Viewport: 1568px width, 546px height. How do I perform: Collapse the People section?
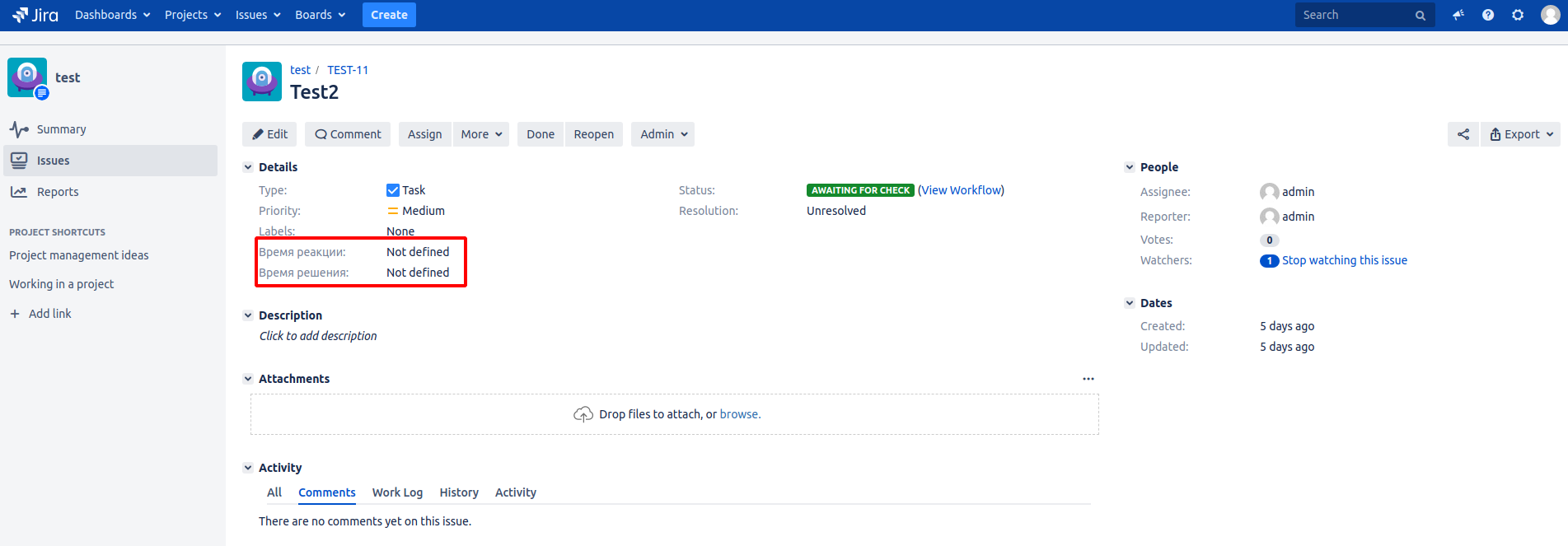(1130, 167)
